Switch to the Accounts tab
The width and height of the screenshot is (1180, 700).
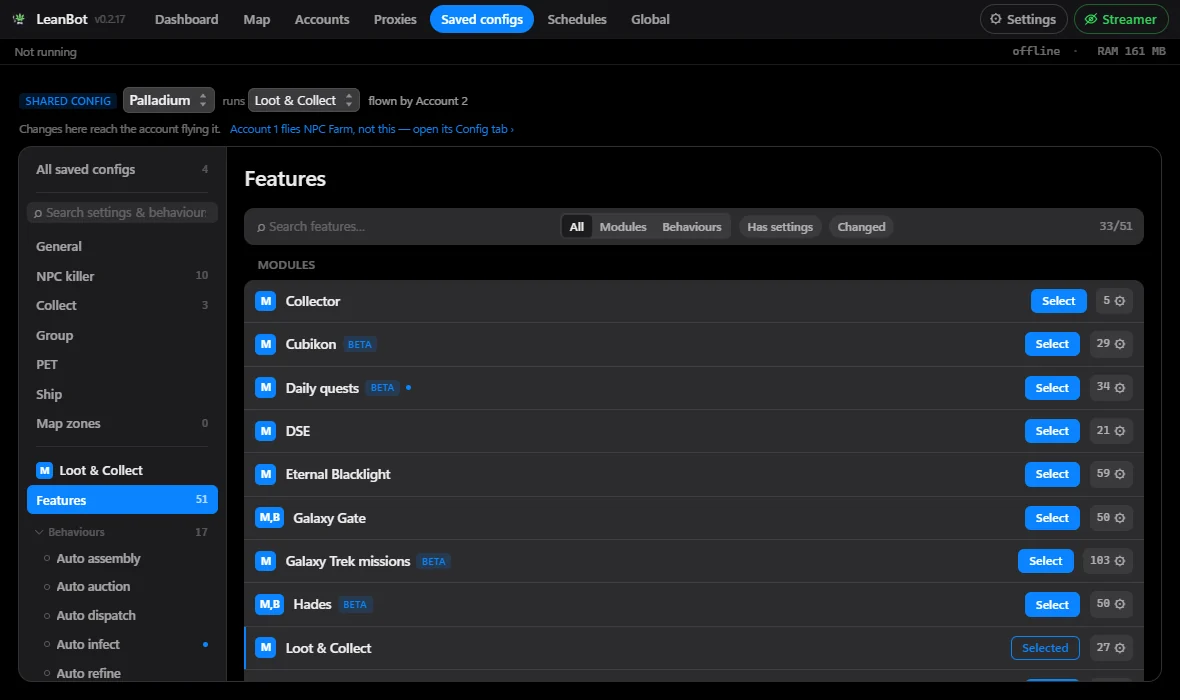pyautogui.click(x=322, y=19)
